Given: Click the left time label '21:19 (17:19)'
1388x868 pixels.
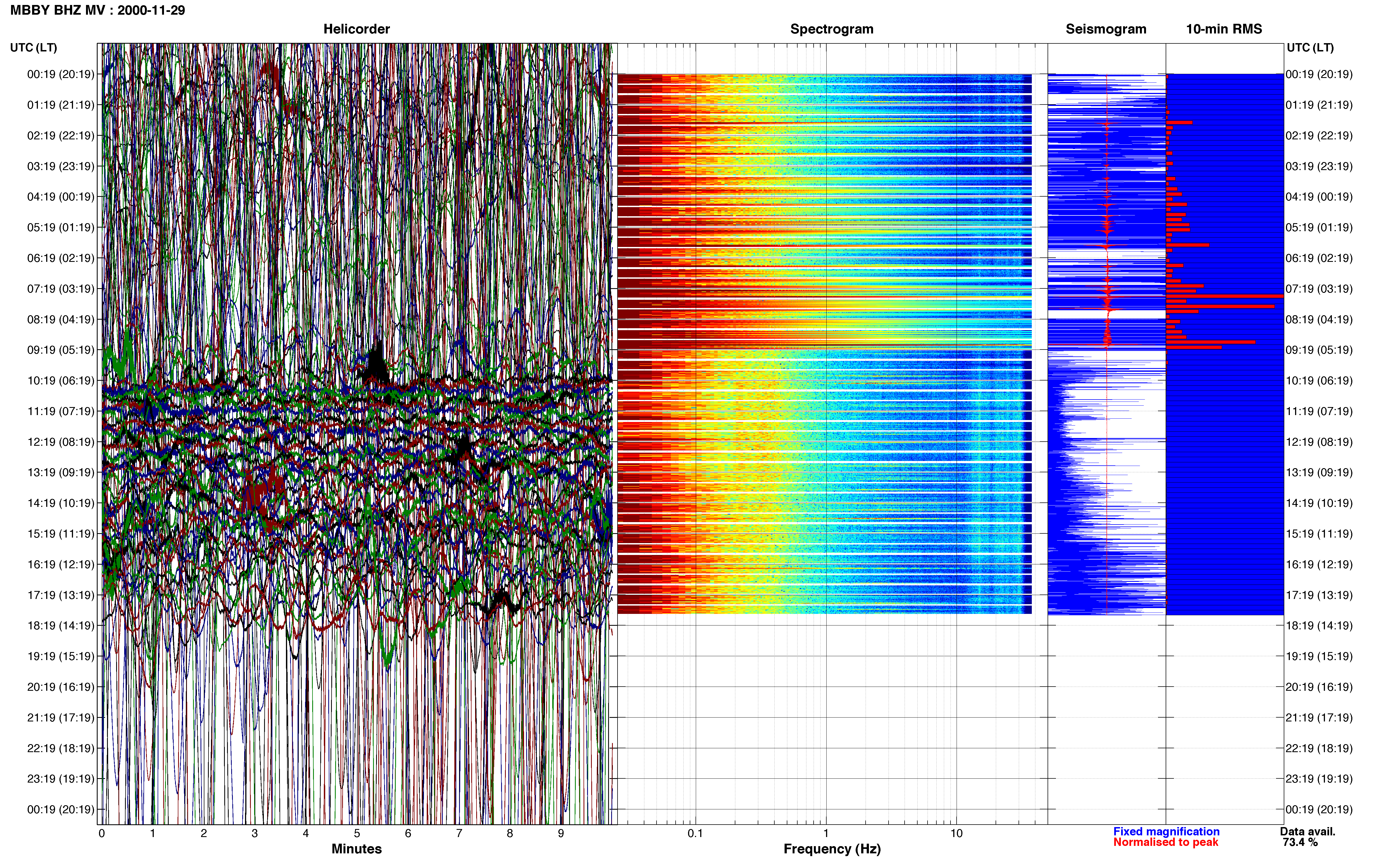Looking at the screenshot, I should click(61, 718).
